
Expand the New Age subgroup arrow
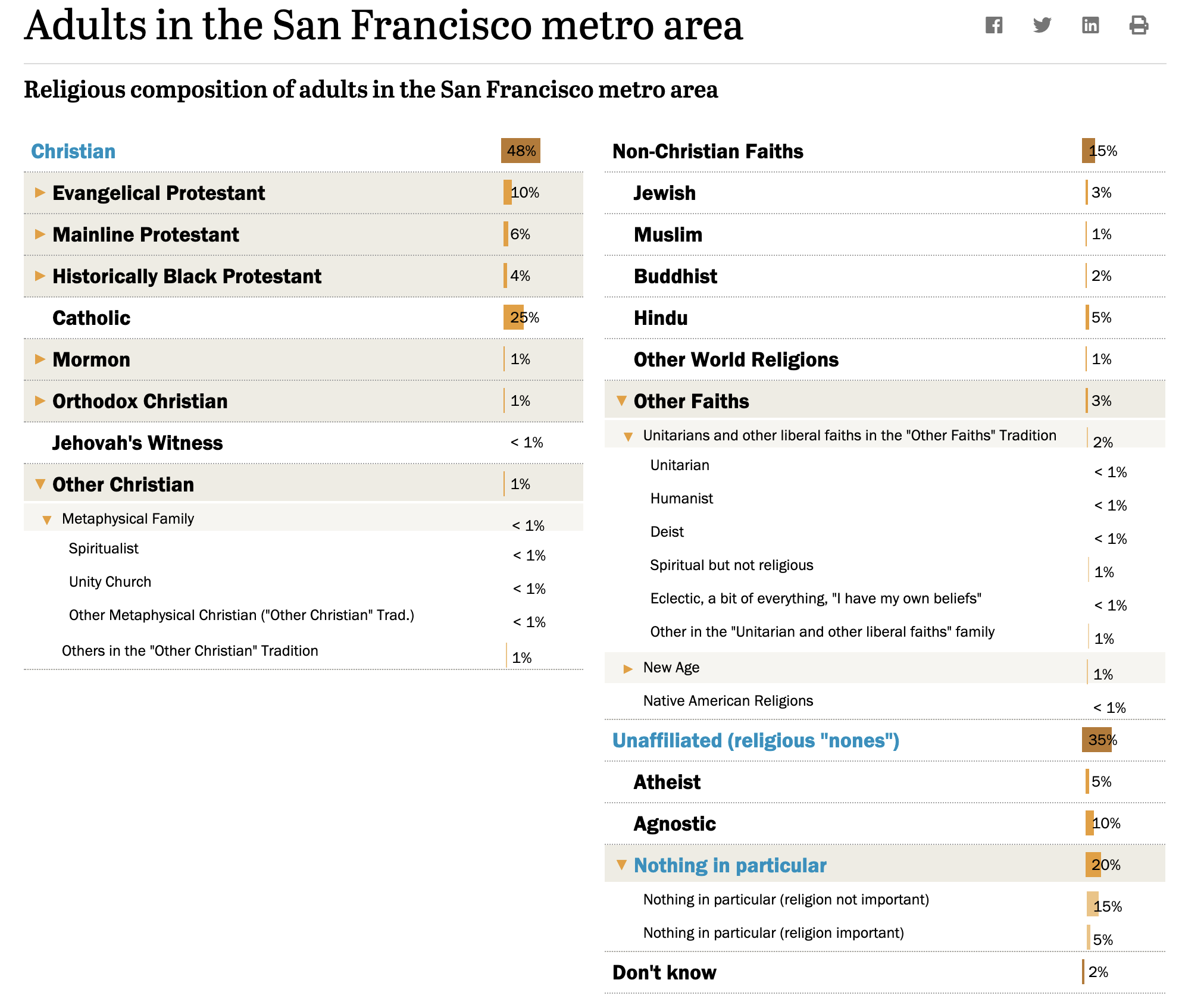628,669
